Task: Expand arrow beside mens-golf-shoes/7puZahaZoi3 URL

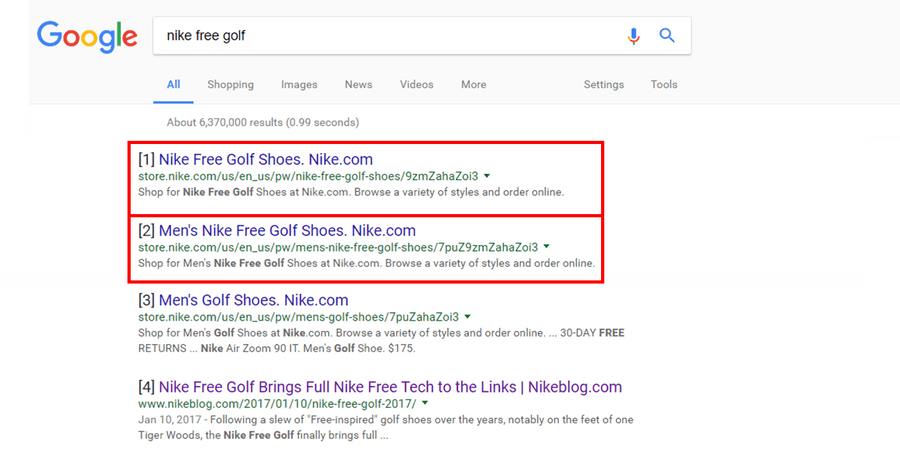Action: coord(468,317)
